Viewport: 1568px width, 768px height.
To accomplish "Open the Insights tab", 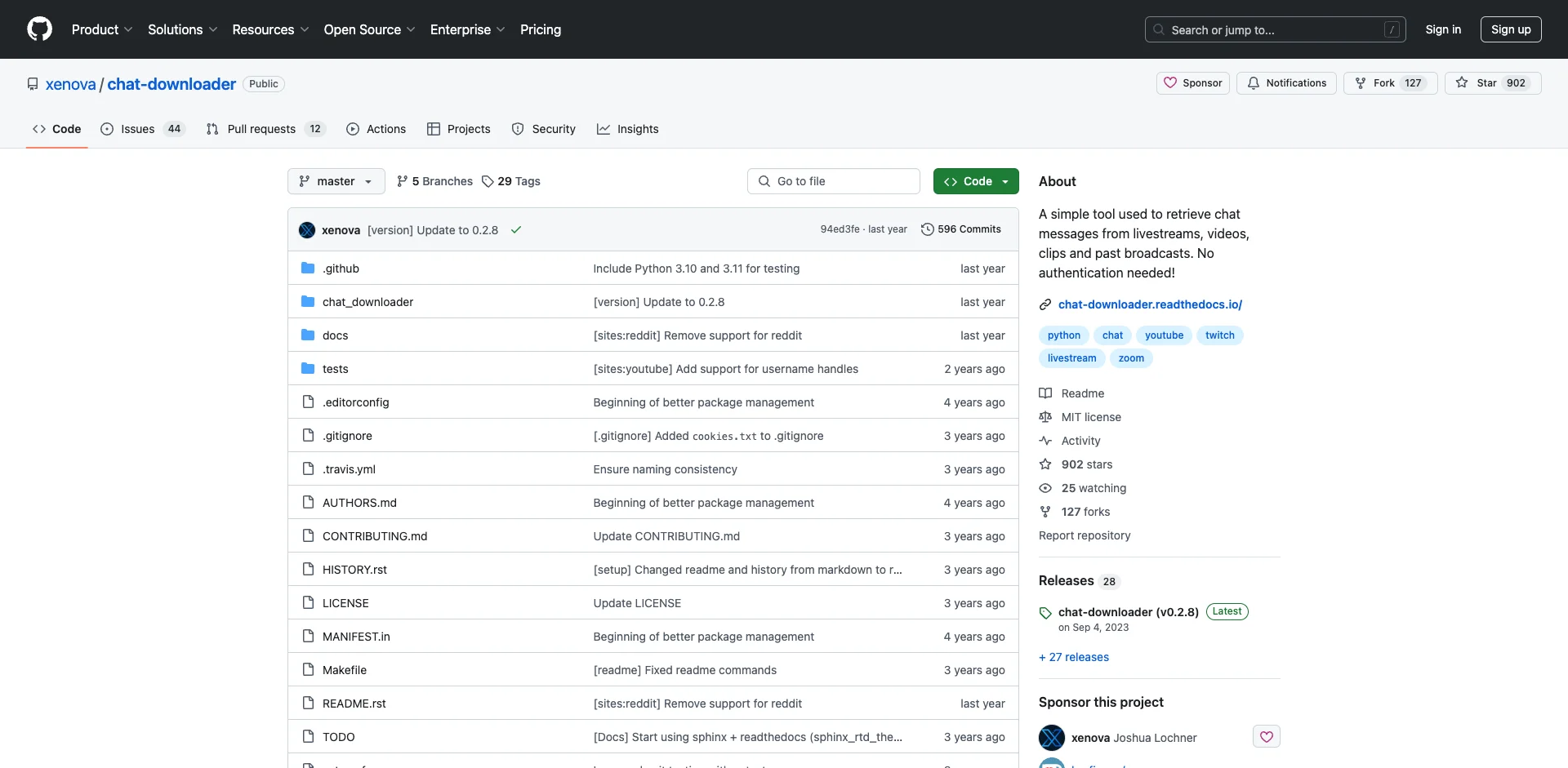I will [627, 129].
